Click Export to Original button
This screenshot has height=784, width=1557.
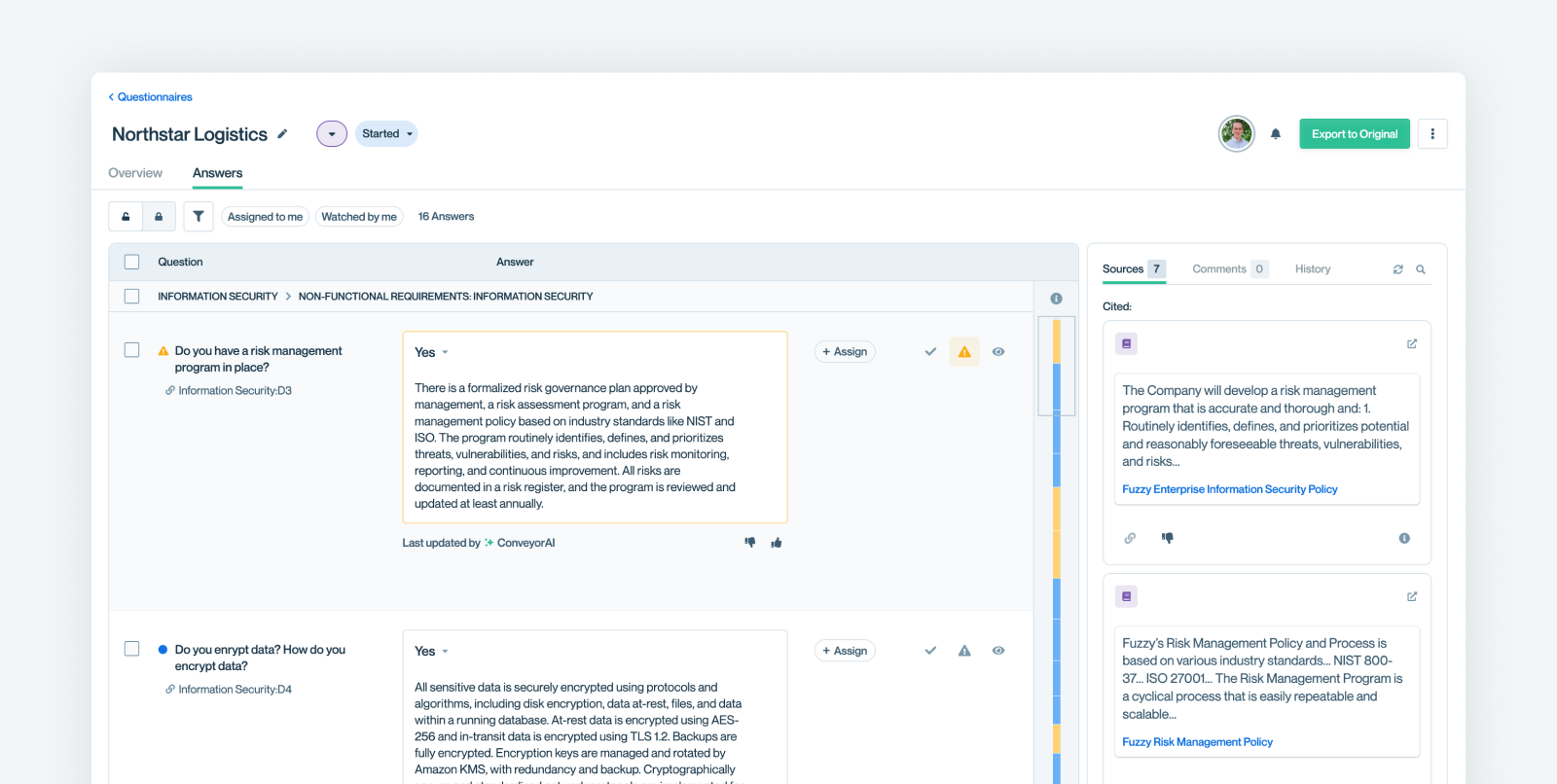coord(1355,134)
